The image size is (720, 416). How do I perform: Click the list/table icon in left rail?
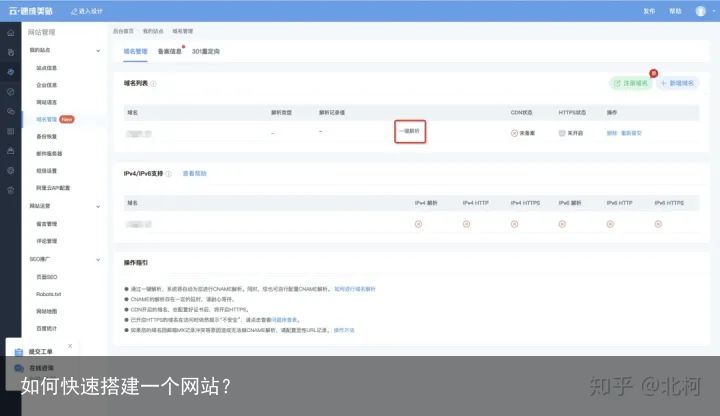[11, 131]
